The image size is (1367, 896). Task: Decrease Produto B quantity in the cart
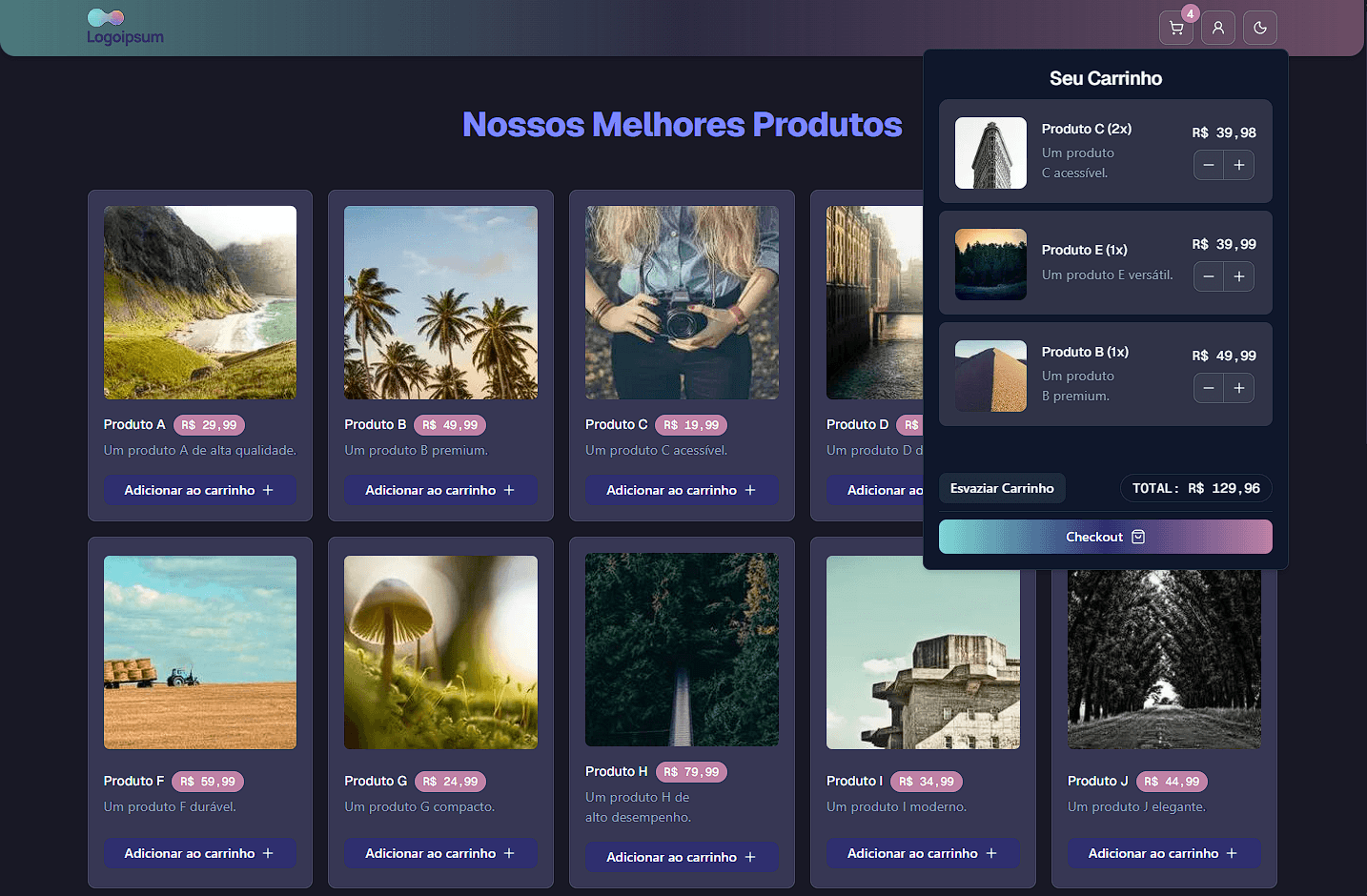(x=1208, y=388)
